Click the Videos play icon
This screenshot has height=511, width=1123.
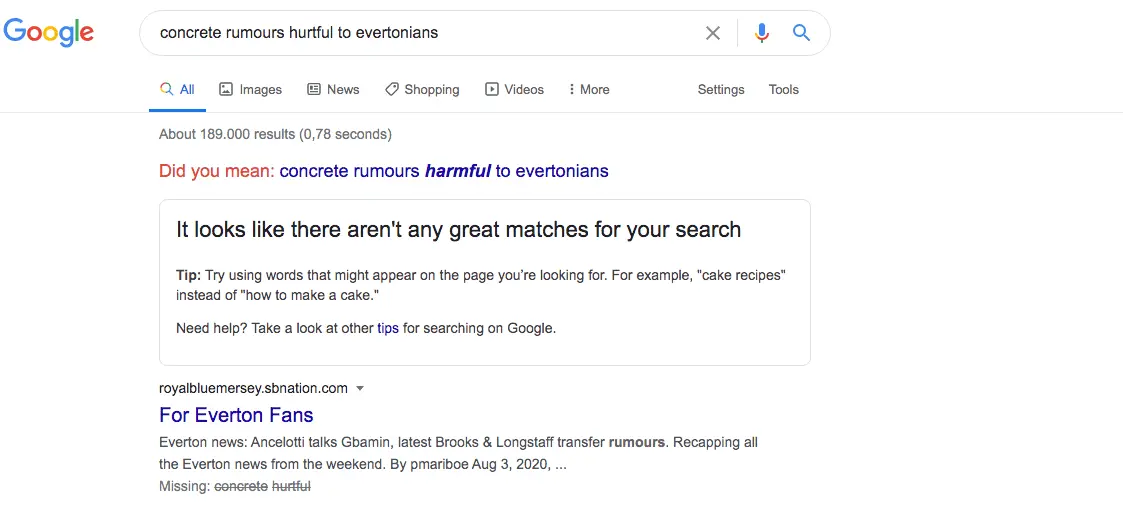click(x=492, y=89)
